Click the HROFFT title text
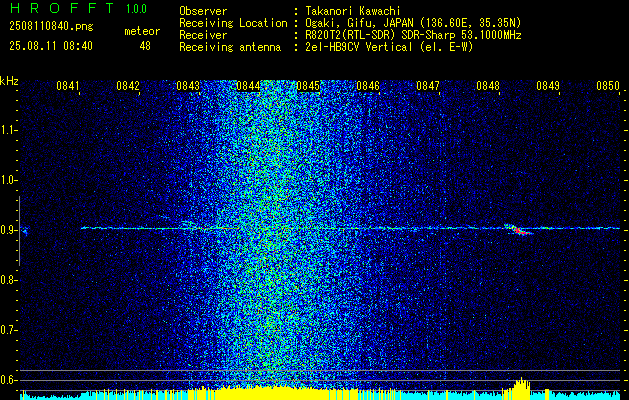Viewport: 629px width, 400px height. [x=63, y=8]
